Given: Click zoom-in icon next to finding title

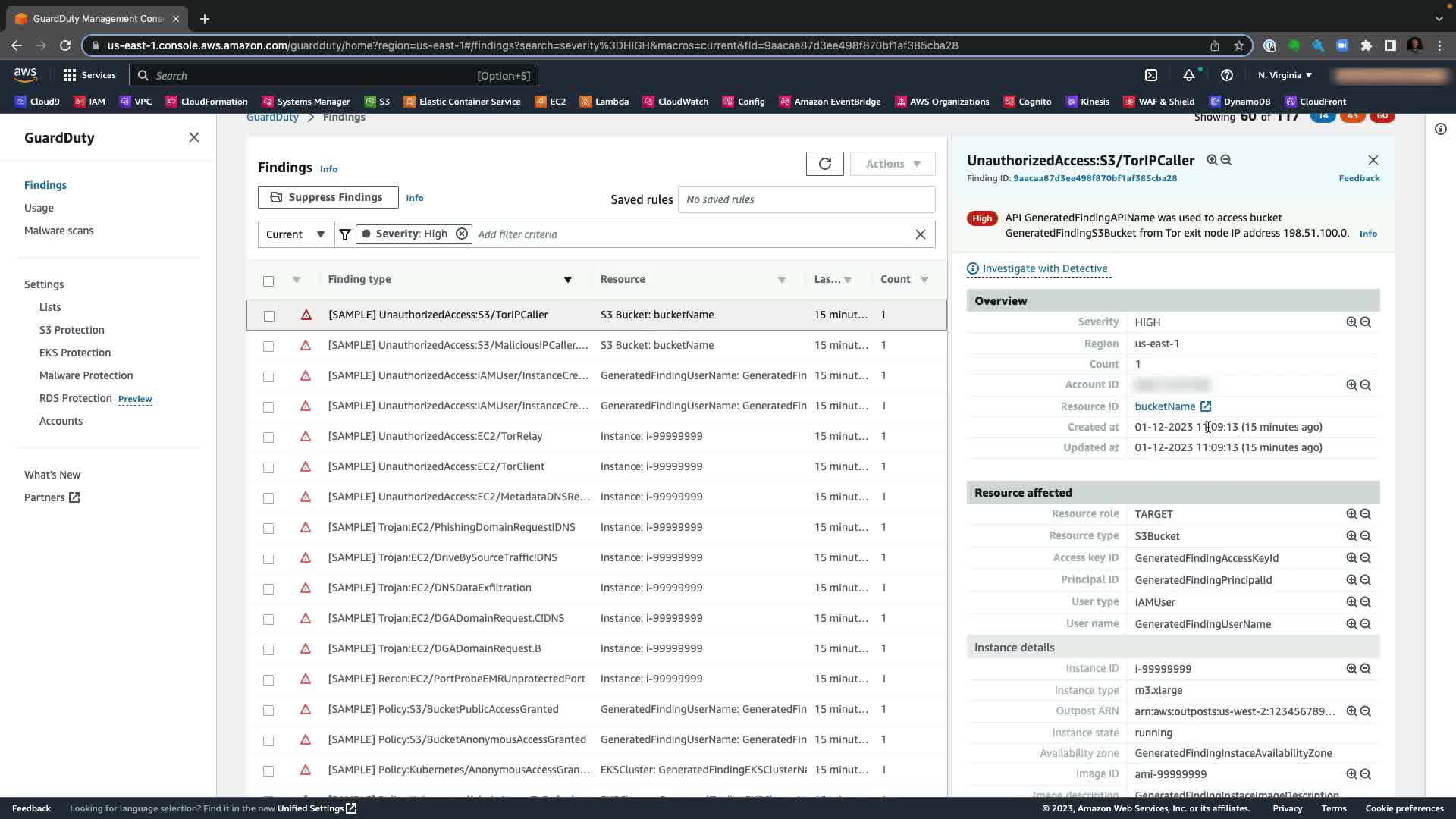Looking at the screenshot, I should pyautogui.click(x=1212, y=160).
